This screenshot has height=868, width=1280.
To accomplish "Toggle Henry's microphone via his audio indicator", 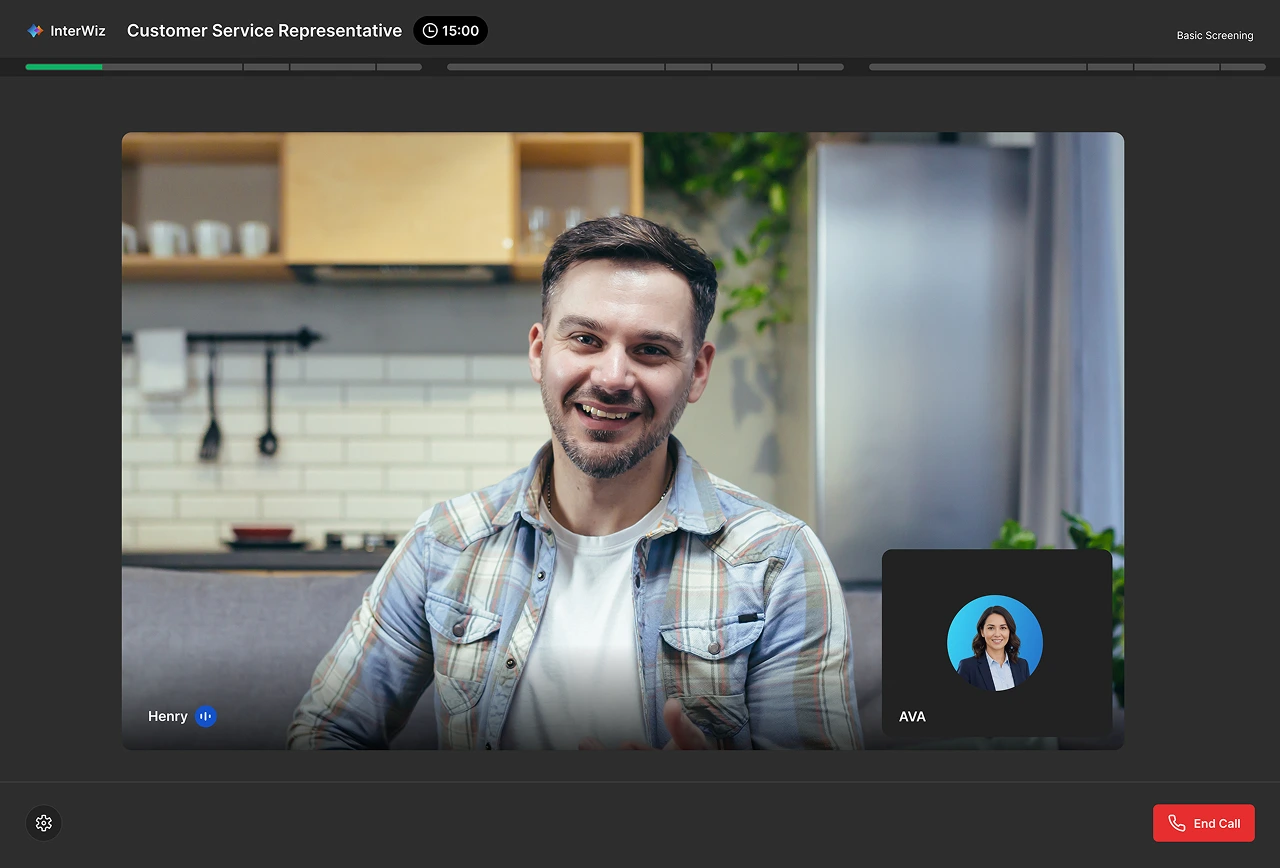I will click(x=206, y=716).
